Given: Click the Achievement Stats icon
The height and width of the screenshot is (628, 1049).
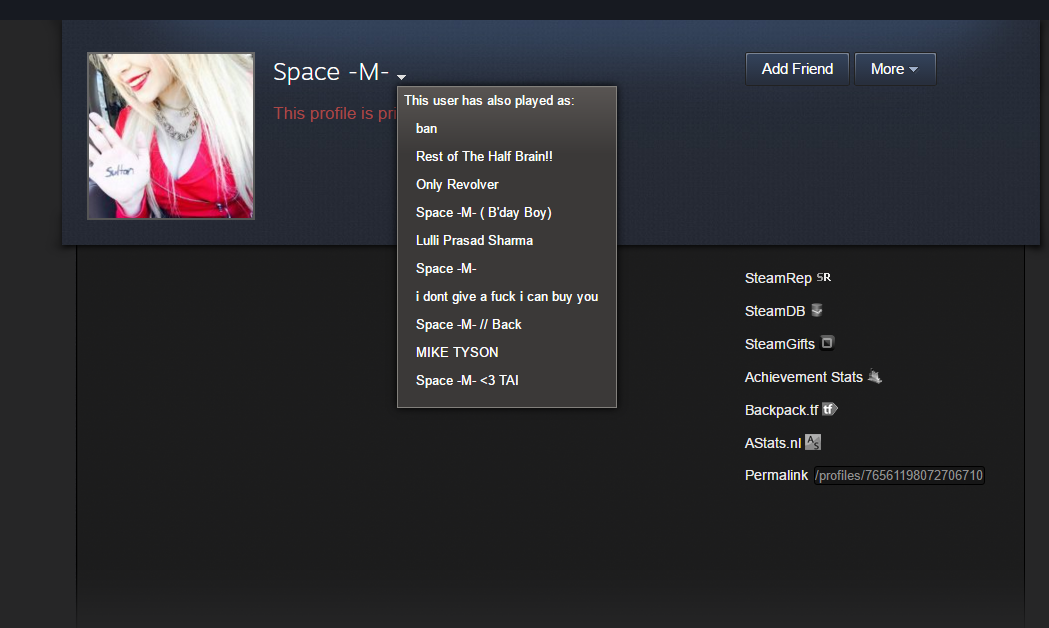Looking at the screenshot, I should 874,376.
